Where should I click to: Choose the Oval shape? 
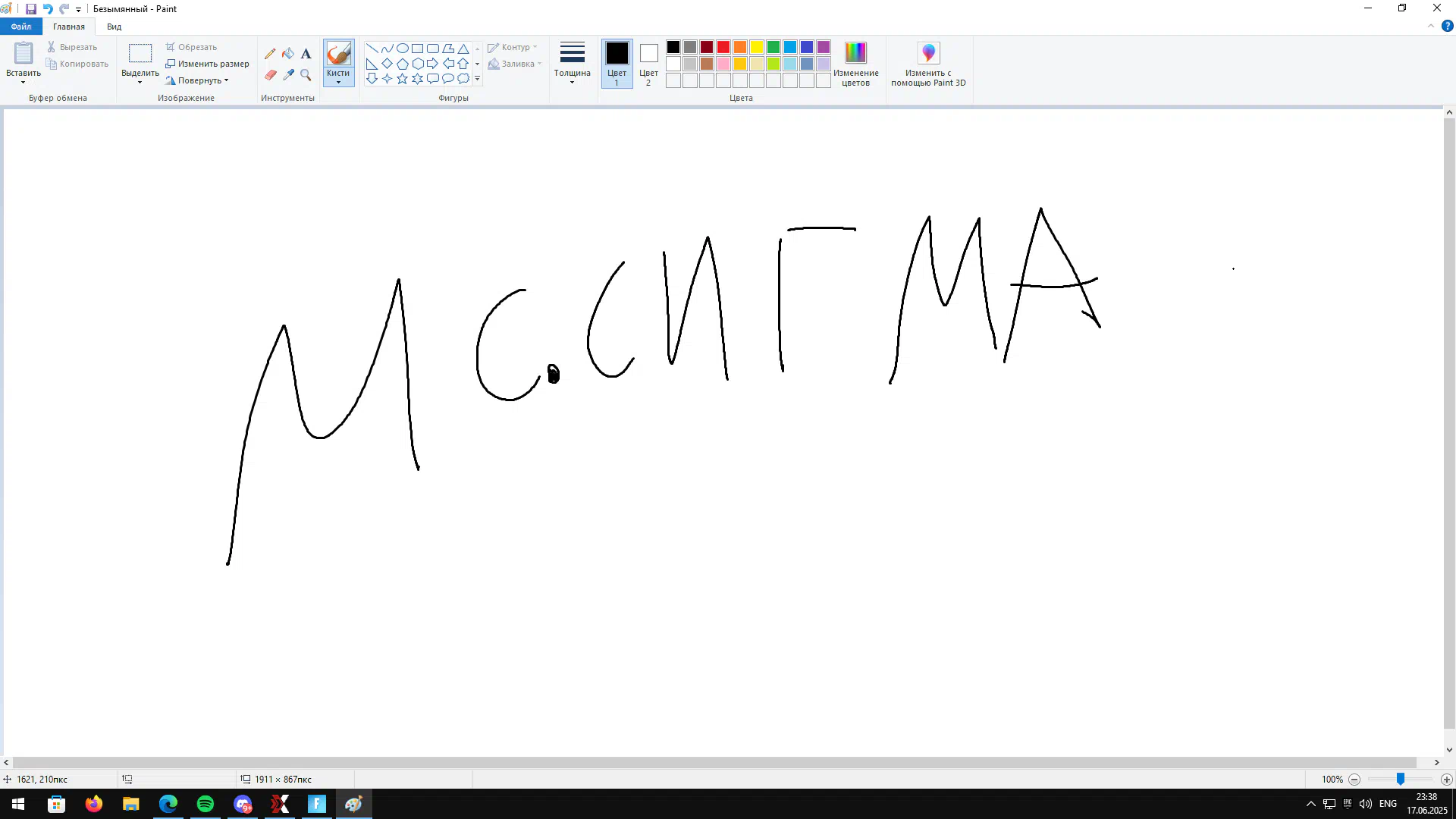(402, 49)
